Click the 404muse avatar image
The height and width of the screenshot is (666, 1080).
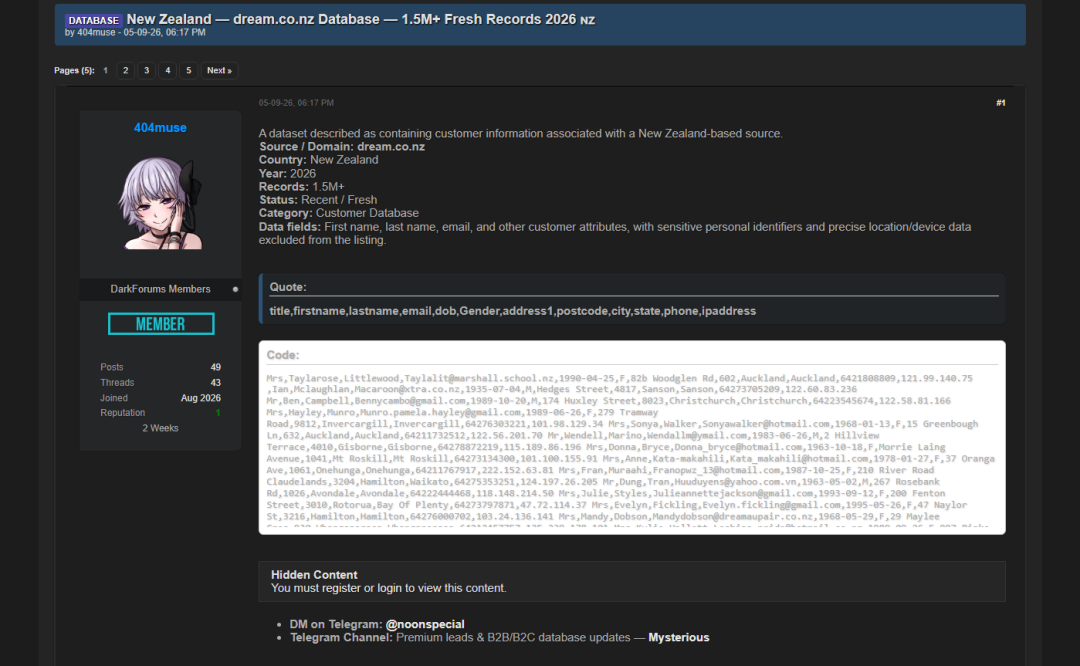(x=160, y=202)
